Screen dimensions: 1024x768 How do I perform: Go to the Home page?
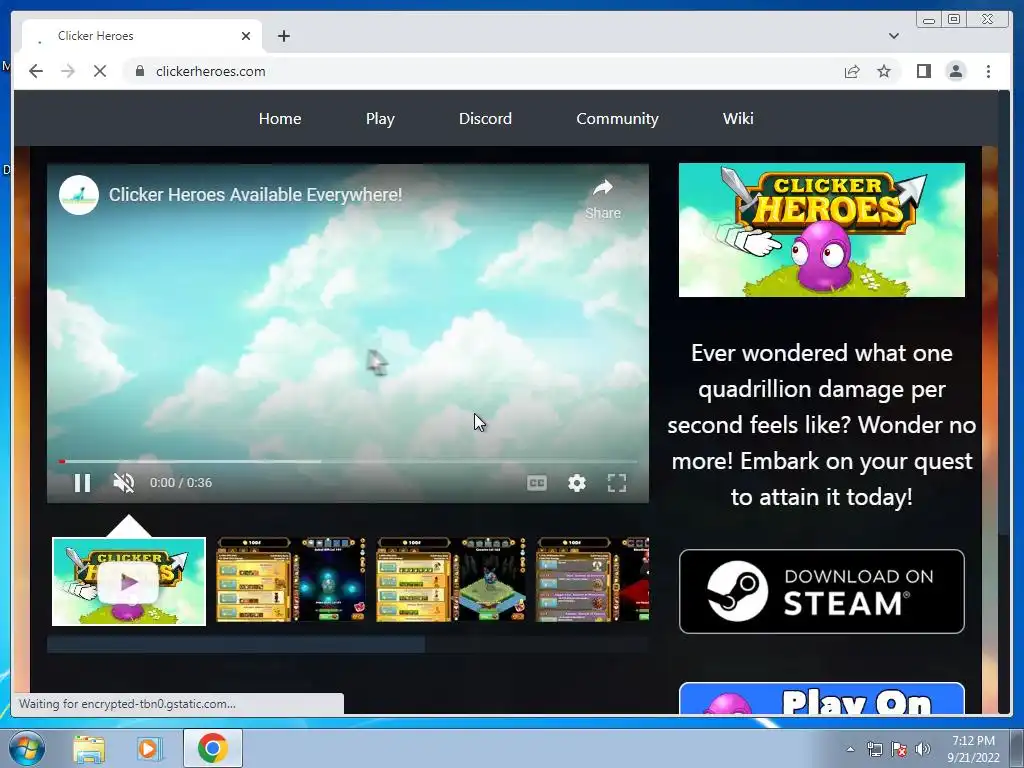click(x=280, y=119)
